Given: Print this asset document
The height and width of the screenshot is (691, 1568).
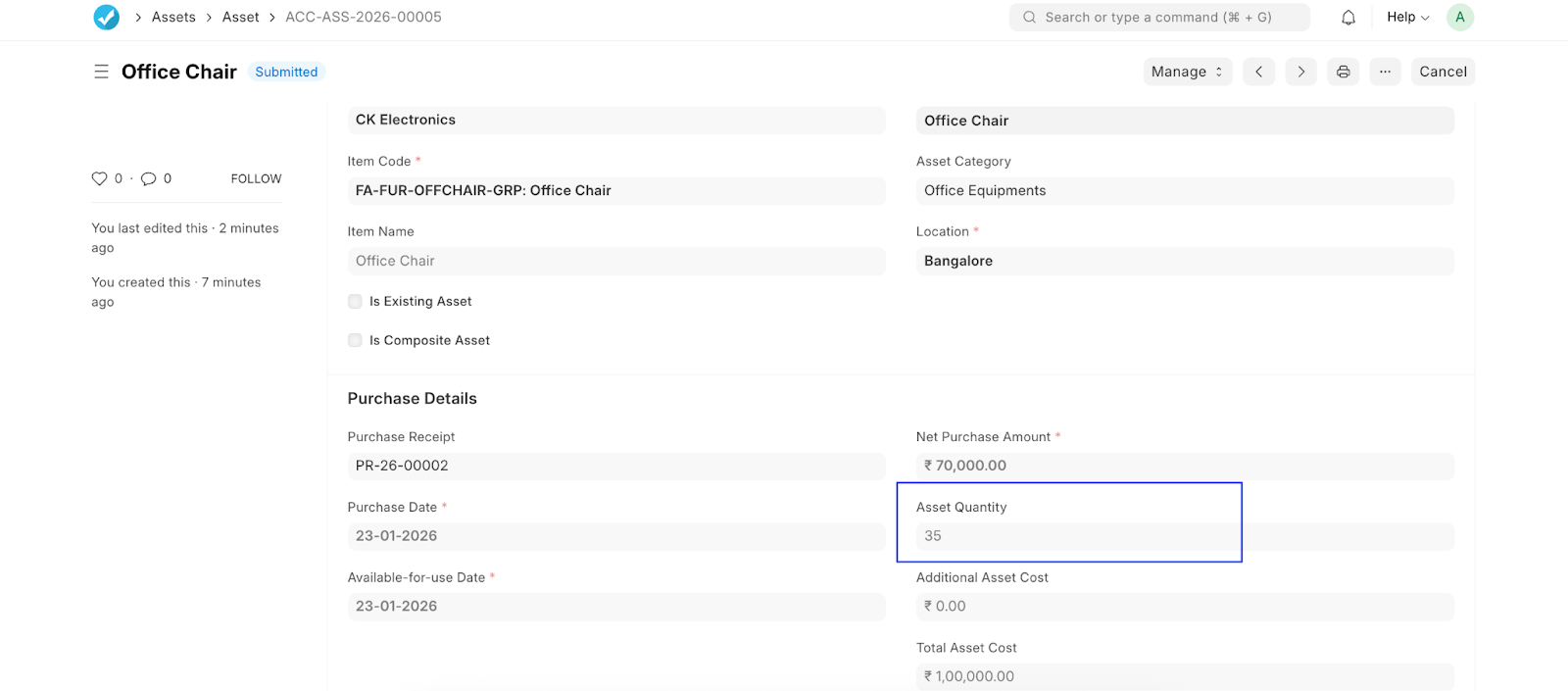Looking at the screenshot, I should 1343,72.
